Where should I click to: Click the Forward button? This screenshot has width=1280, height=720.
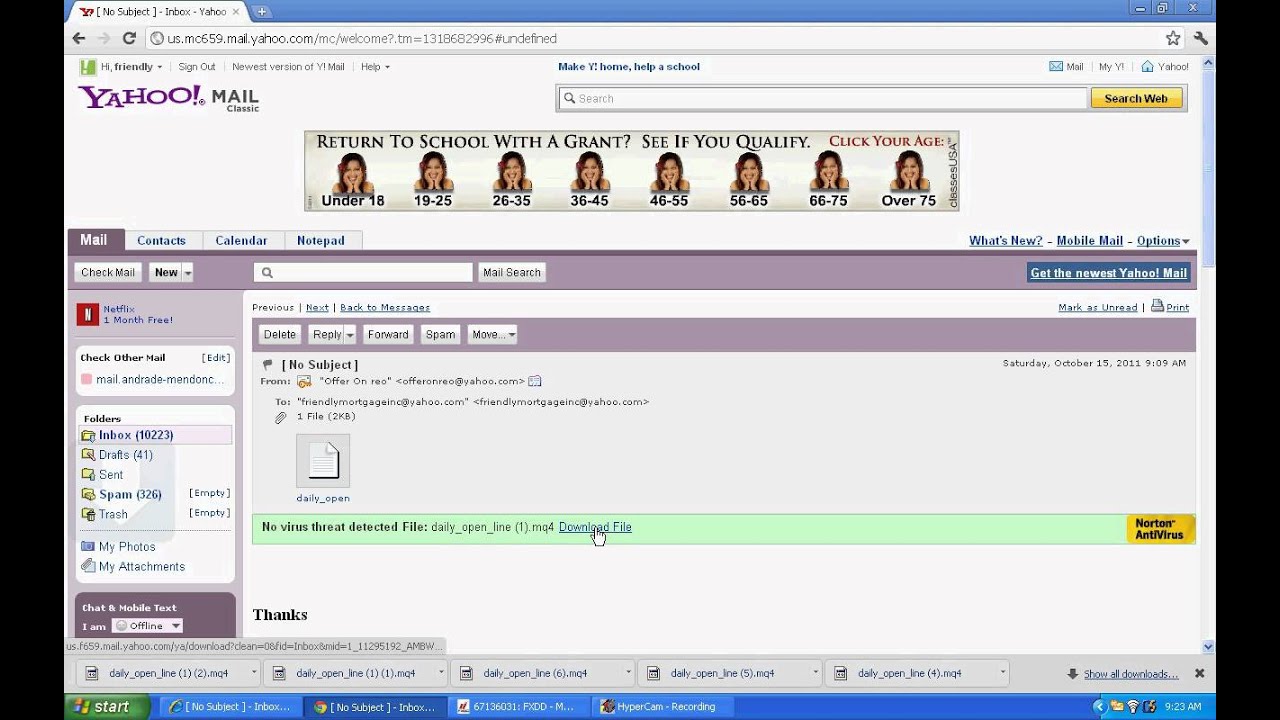388,335
